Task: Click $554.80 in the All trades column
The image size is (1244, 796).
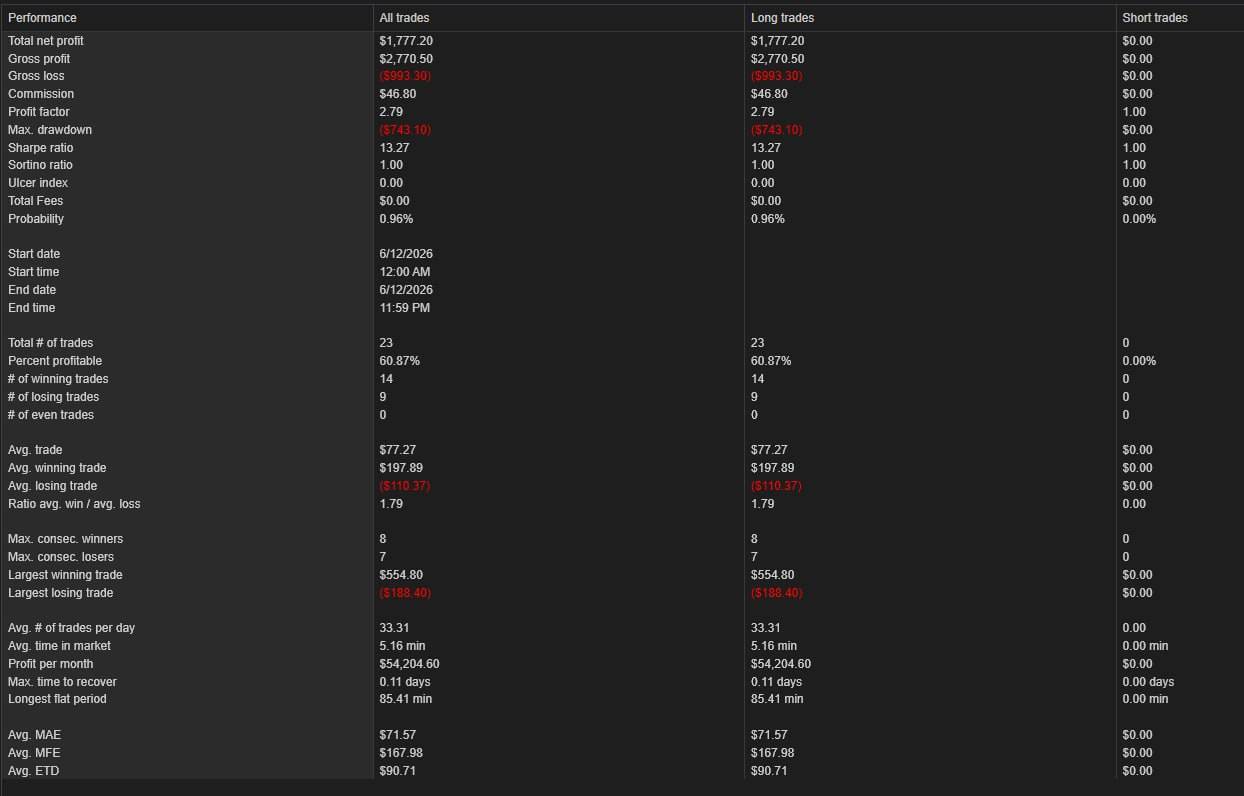Action: click(x=401, y=575)
